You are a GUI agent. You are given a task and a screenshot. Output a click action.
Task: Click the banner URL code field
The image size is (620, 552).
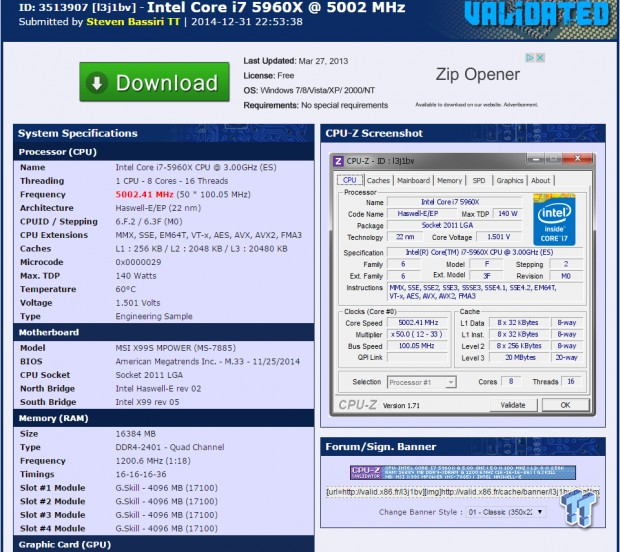[x=462, y=492]
